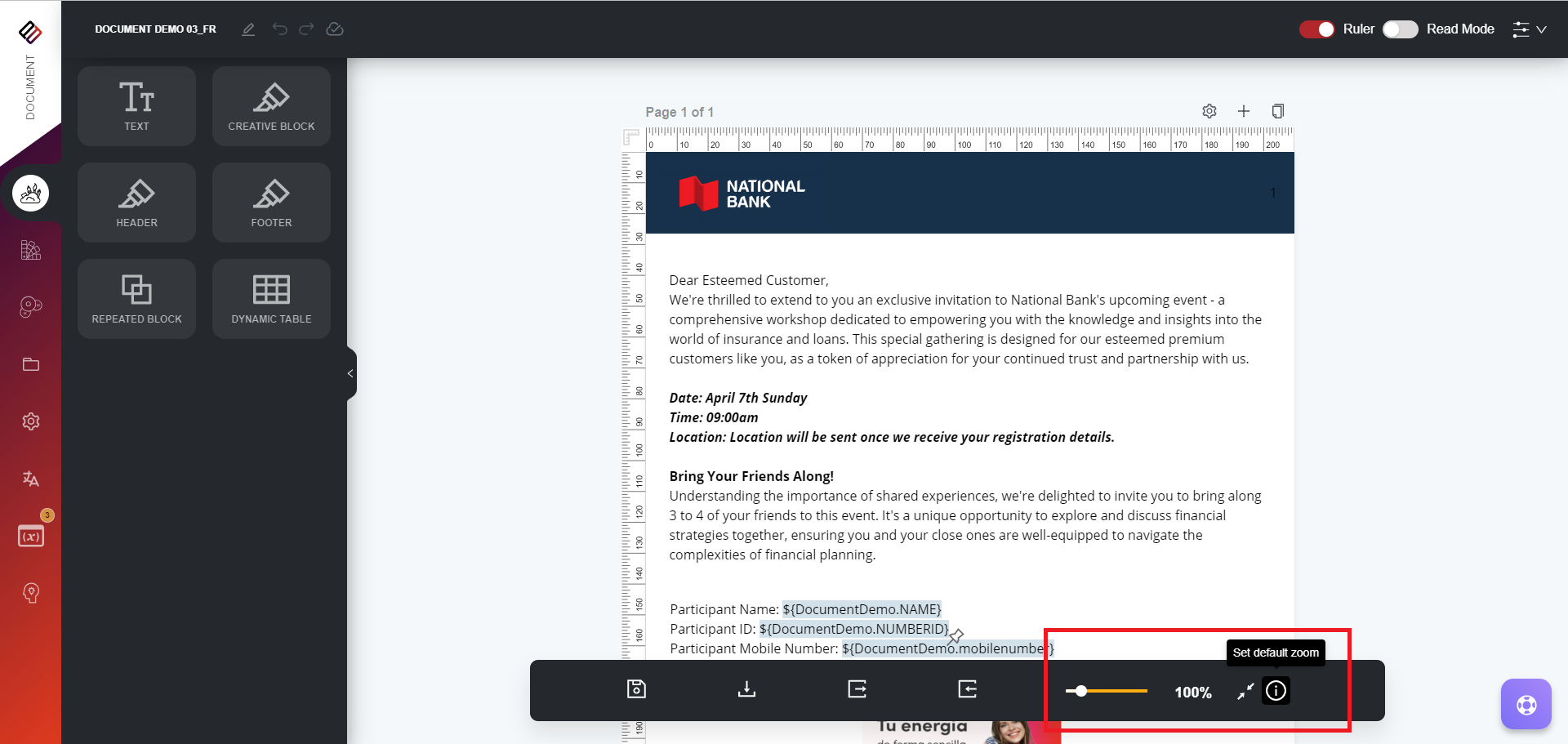
Task: Open the language translation panel
Action: [30, 479]
